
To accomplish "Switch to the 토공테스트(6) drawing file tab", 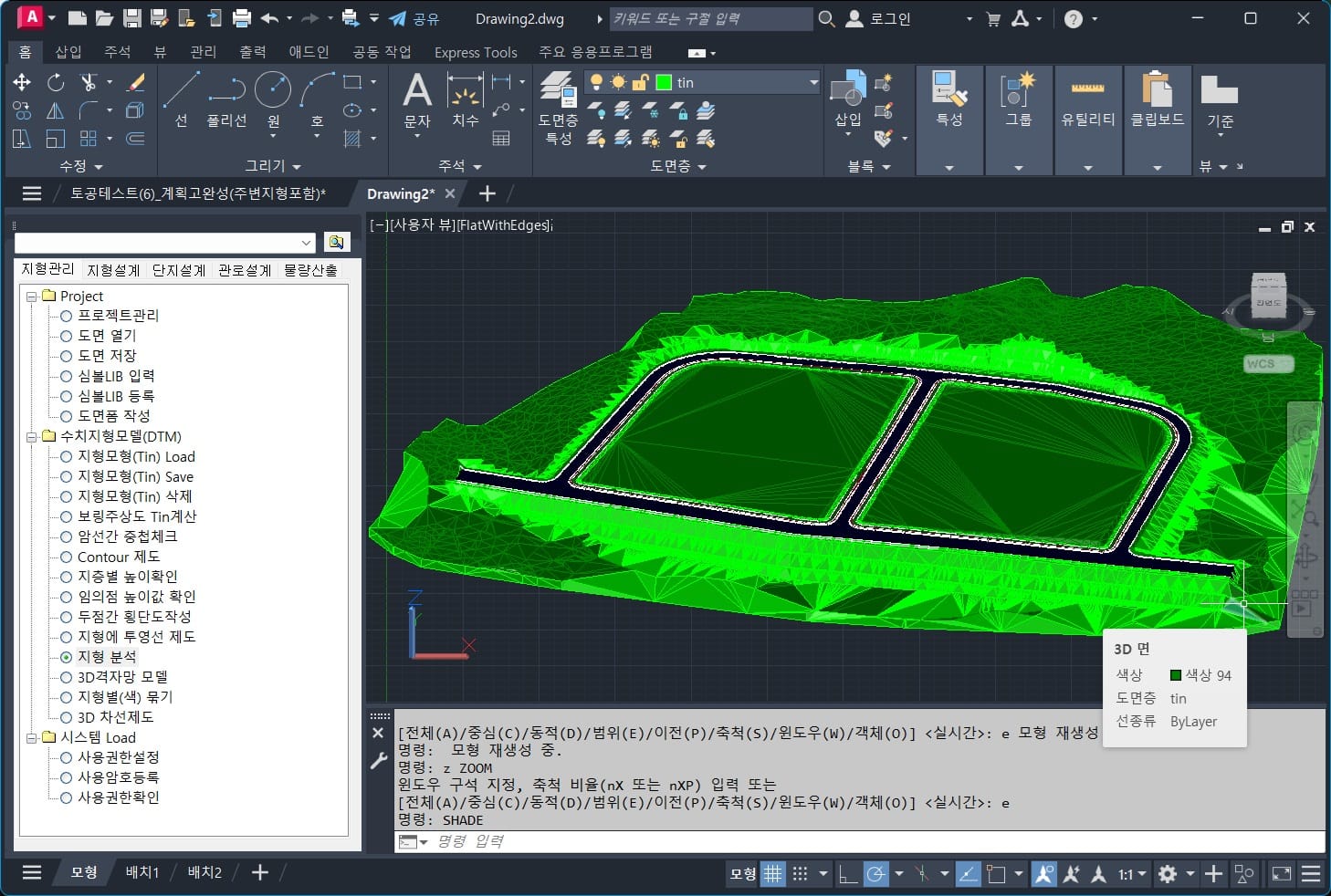I will (x=198, y=193).
